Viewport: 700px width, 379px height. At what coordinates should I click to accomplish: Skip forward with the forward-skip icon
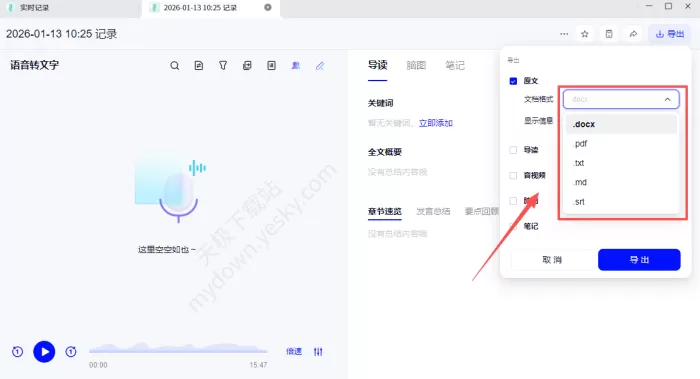(71, 352)
